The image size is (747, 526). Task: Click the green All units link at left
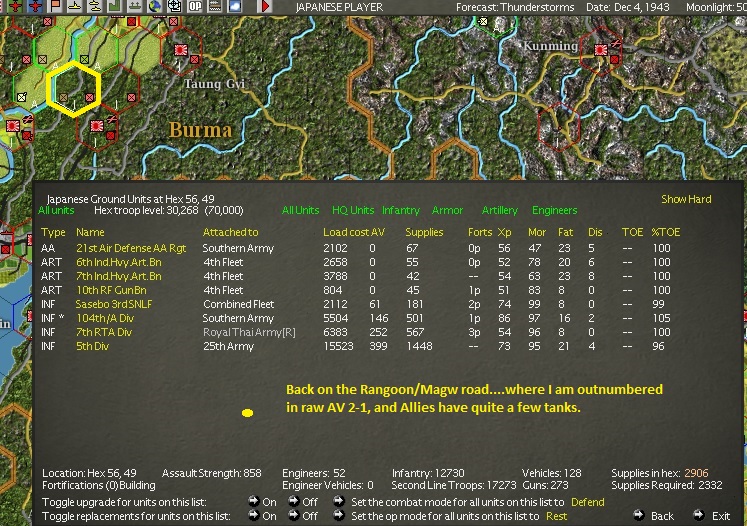(x=56, y=210)
